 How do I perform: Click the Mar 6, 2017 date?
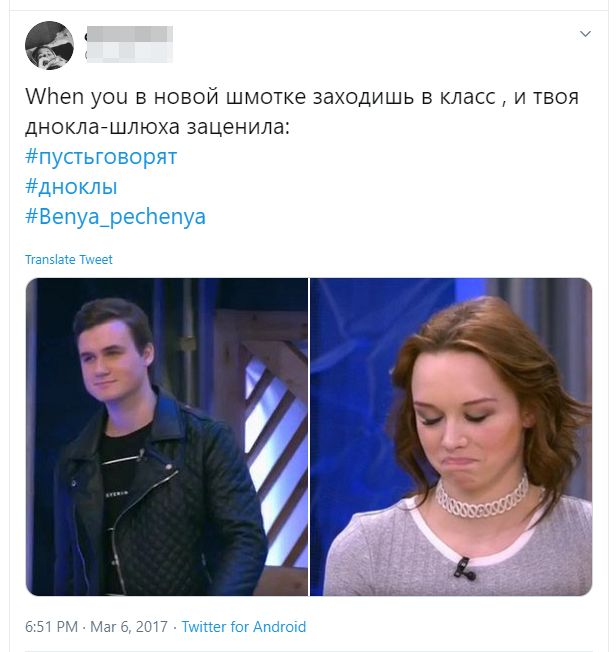coord(129,627)
